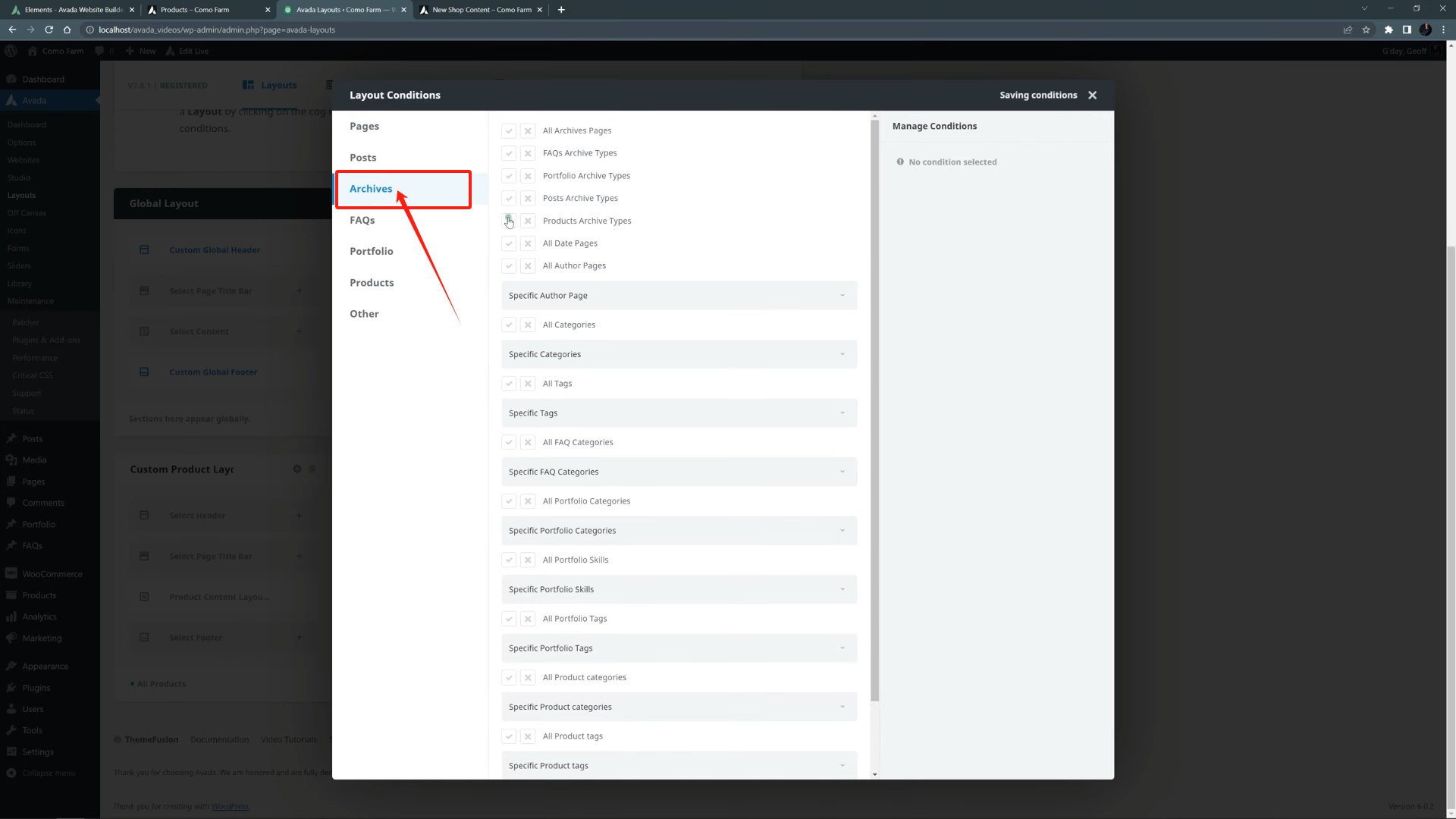Expand Specific Author Page dropdown
This screenshot has width=1456, height=819.
click(679, 296)
